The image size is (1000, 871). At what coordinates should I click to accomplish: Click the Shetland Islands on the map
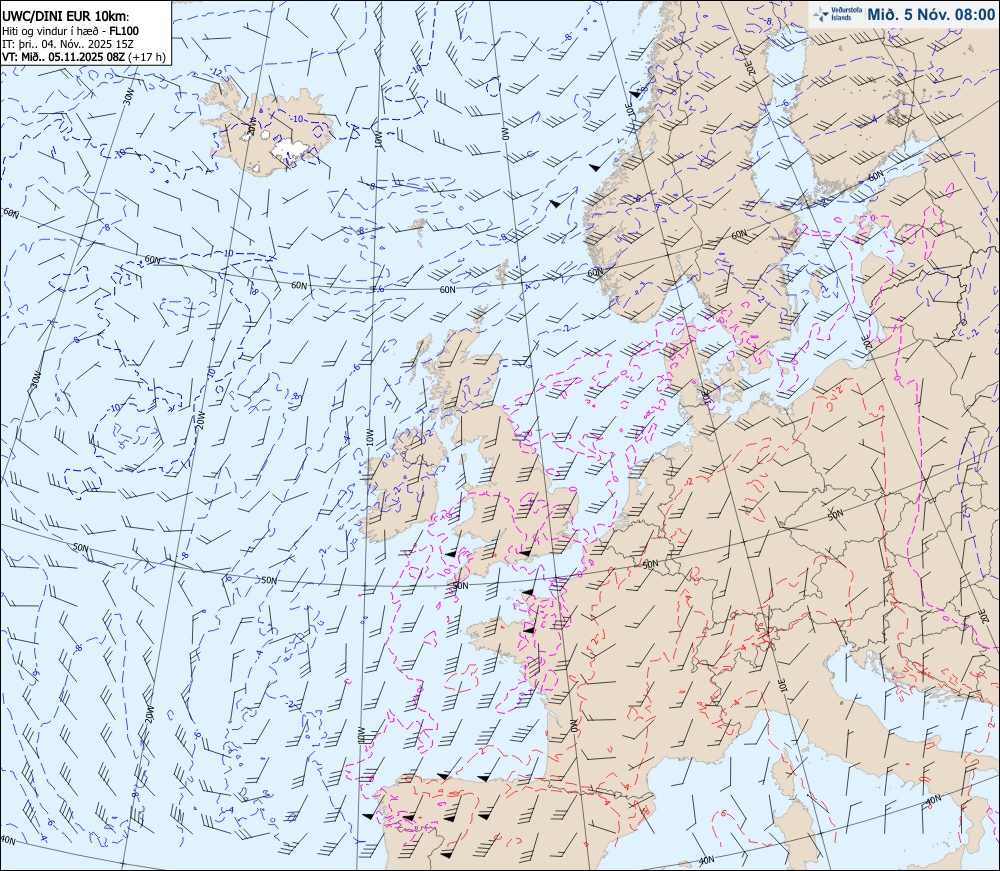point(503,272)
